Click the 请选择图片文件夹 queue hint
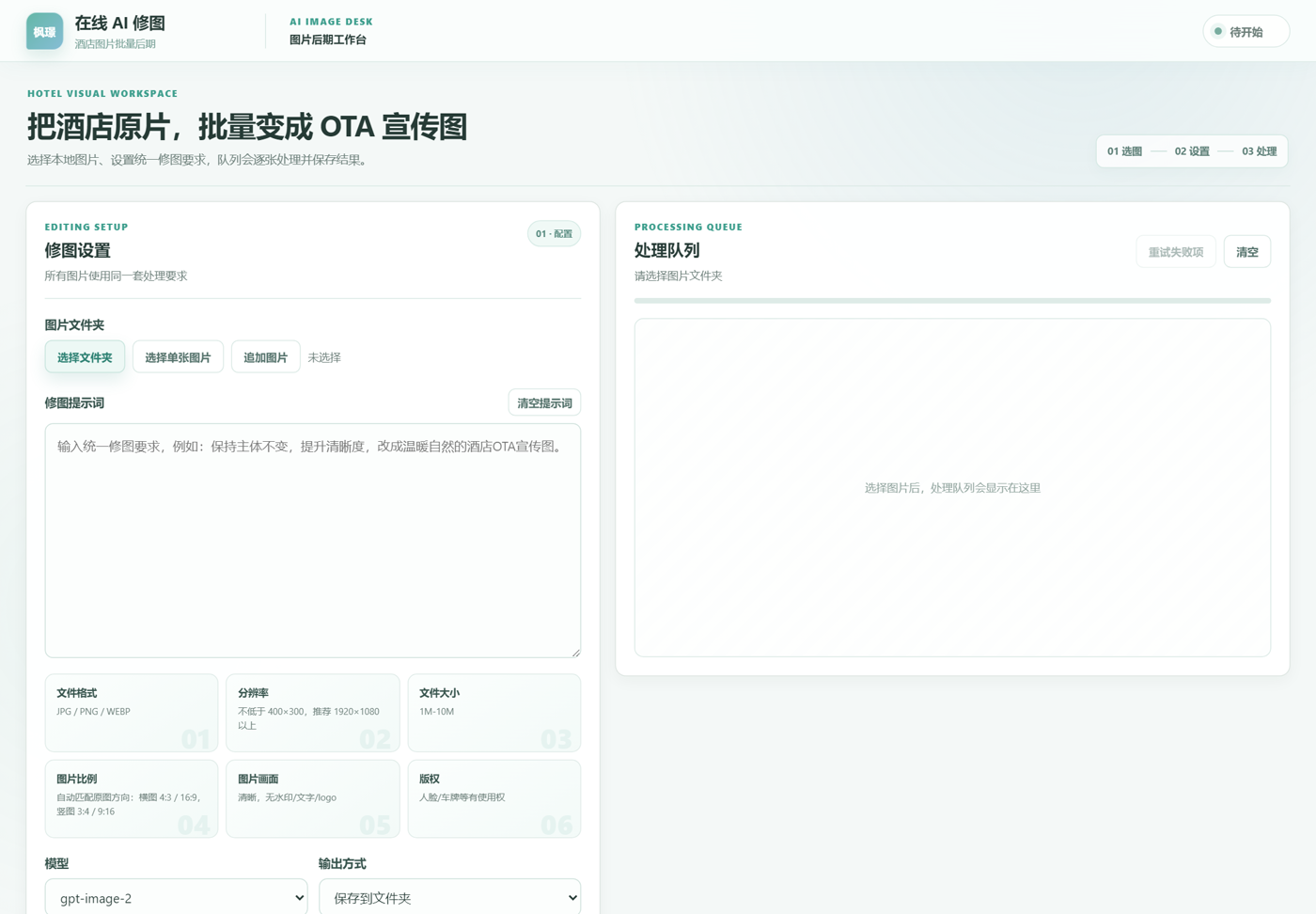Image resolution: width=1316 pixels, height=914 pixels. click(x=679, y=276)
